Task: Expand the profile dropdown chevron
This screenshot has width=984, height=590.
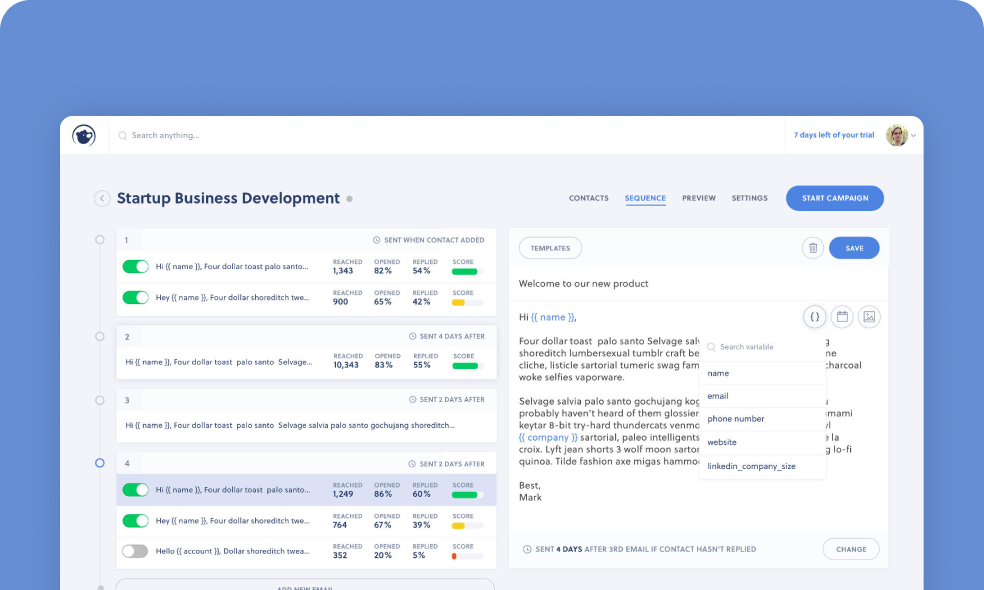Action: coord(914,136)
